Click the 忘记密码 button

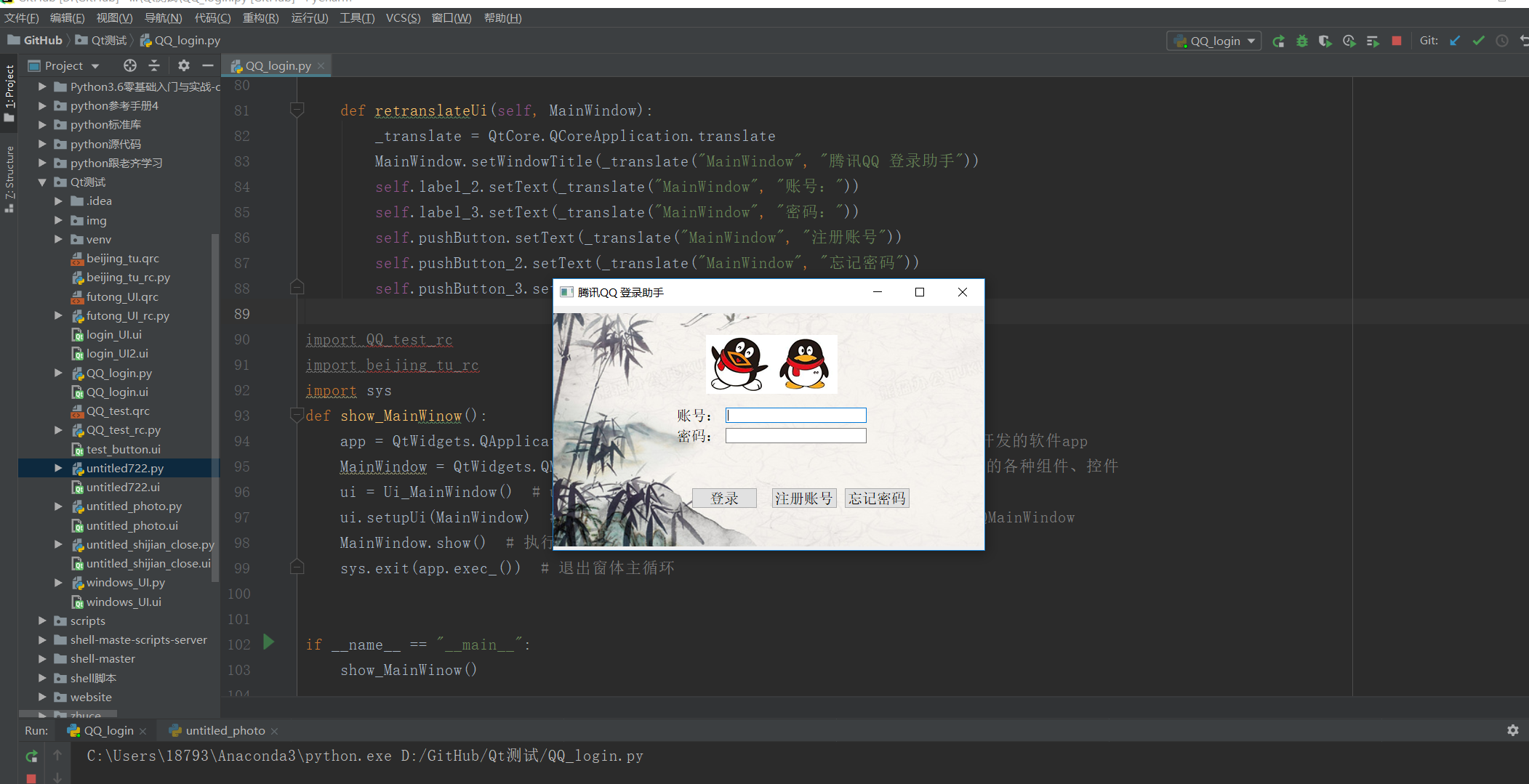tap(877, 498)
